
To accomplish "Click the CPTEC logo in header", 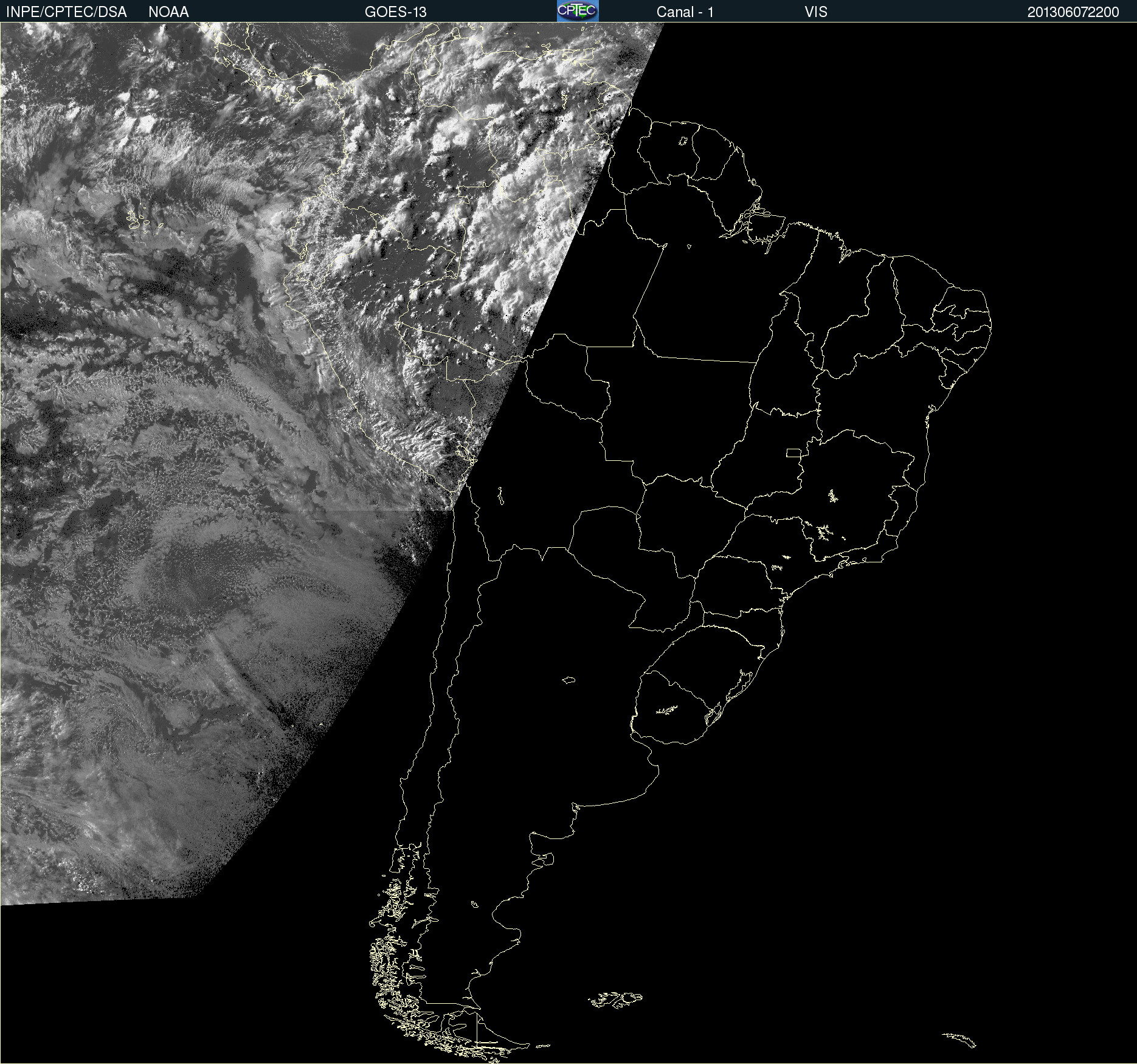I will tap(578, 11).
